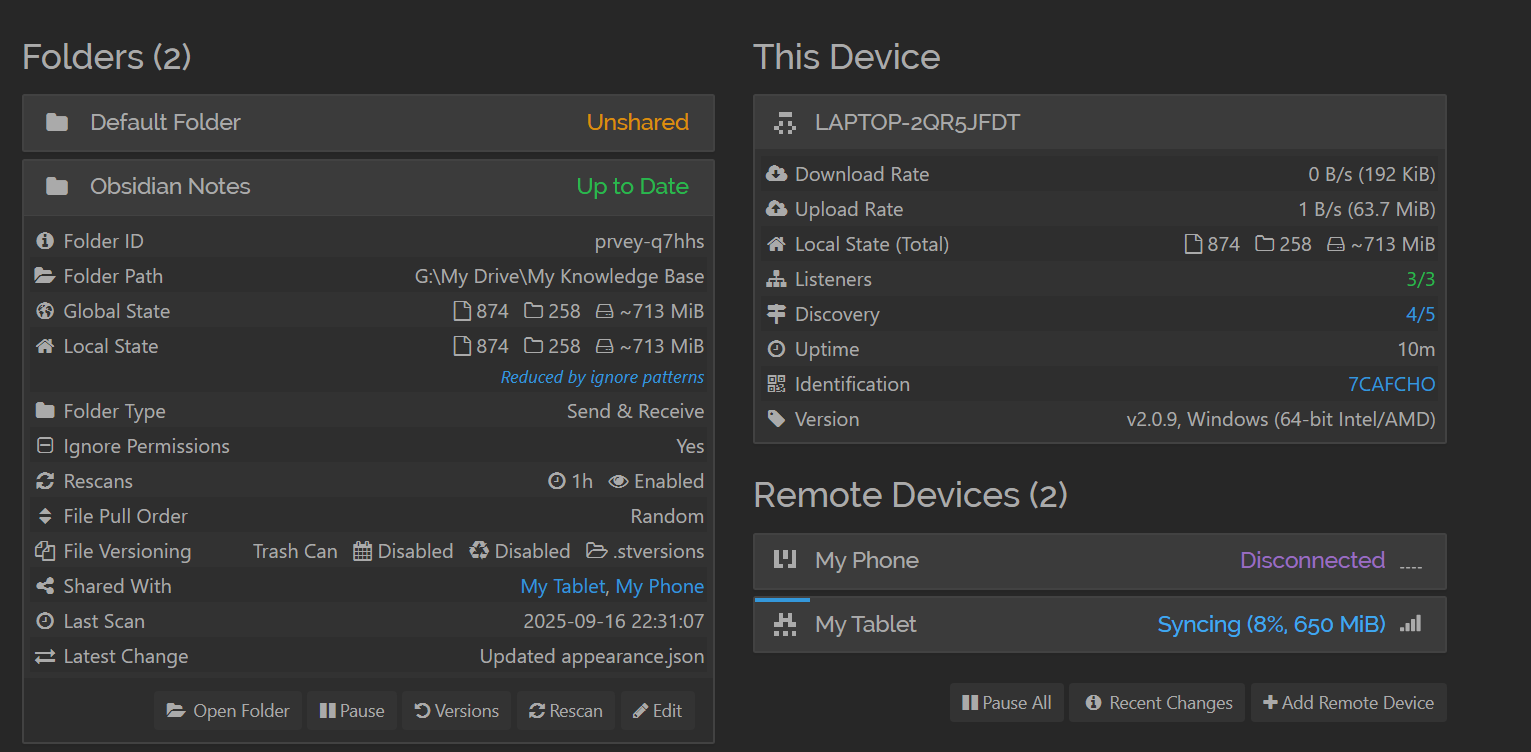Collapse the LAPTOP-2QR5JFDT device panel
The width and height of the screenshot is (1531, 752).
click(x=1099, y=123)
